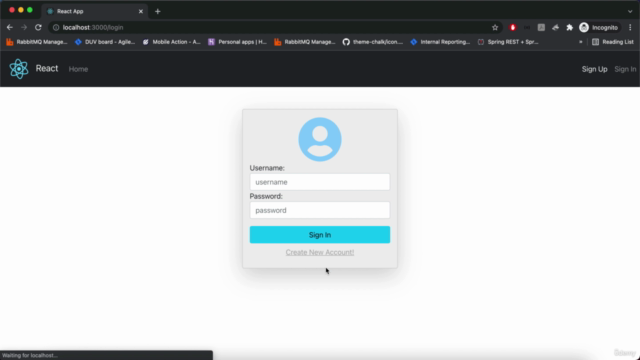Click the React logo in navbar

[x=19, y=69]
